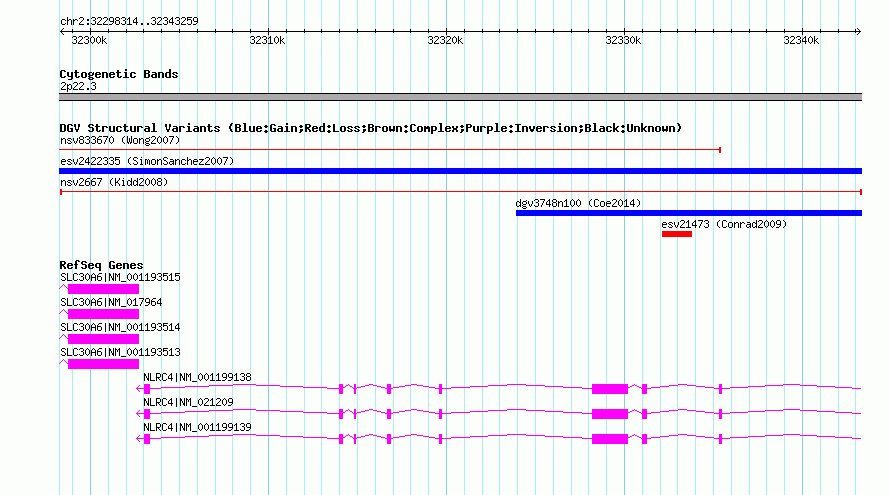Viewport: 890px width, 495px height.
Task: Select the SLC30A6 NM_017964 magenta exon block
Action: click(x=103, y=314)
